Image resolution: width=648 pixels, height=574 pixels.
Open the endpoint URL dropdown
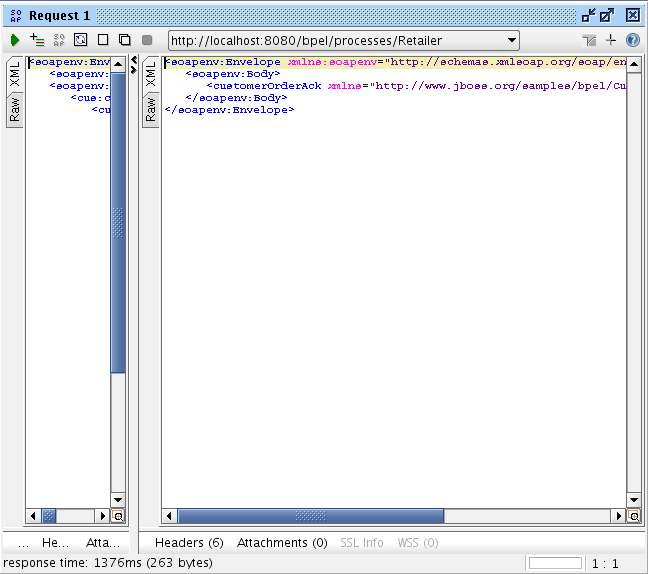point(512,40)
